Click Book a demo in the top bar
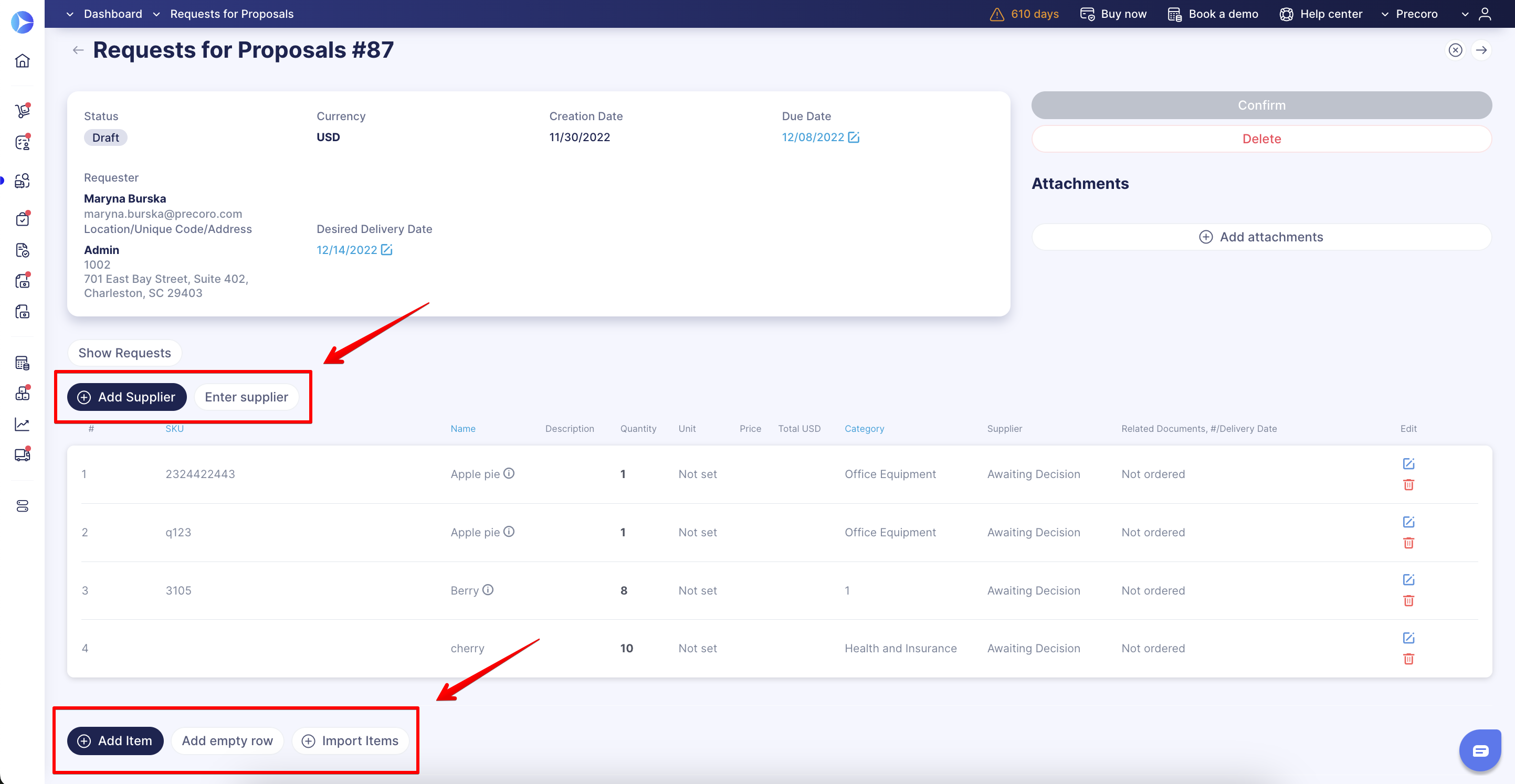Image resolution: width=1515 pixels, height=784 pixels. pyautogui.click(x=1213, y=14)
